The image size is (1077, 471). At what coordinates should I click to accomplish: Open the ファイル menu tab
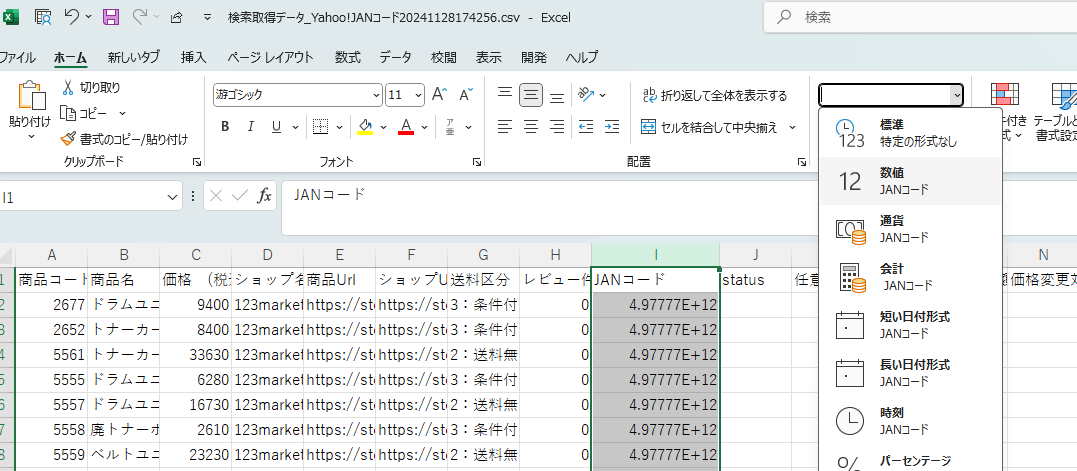(17, 57)
